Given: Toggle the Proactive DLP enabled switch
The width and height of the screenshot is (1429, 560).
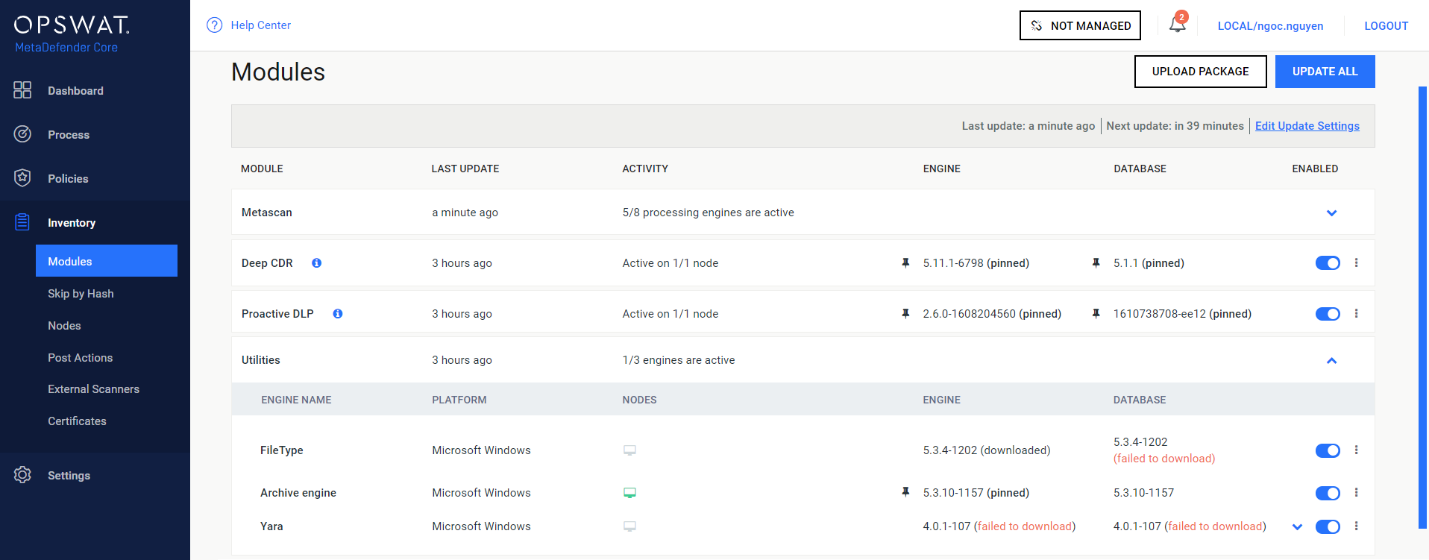Looking at the screenshot, I should pyautogui.click(x=1327, y=313).
